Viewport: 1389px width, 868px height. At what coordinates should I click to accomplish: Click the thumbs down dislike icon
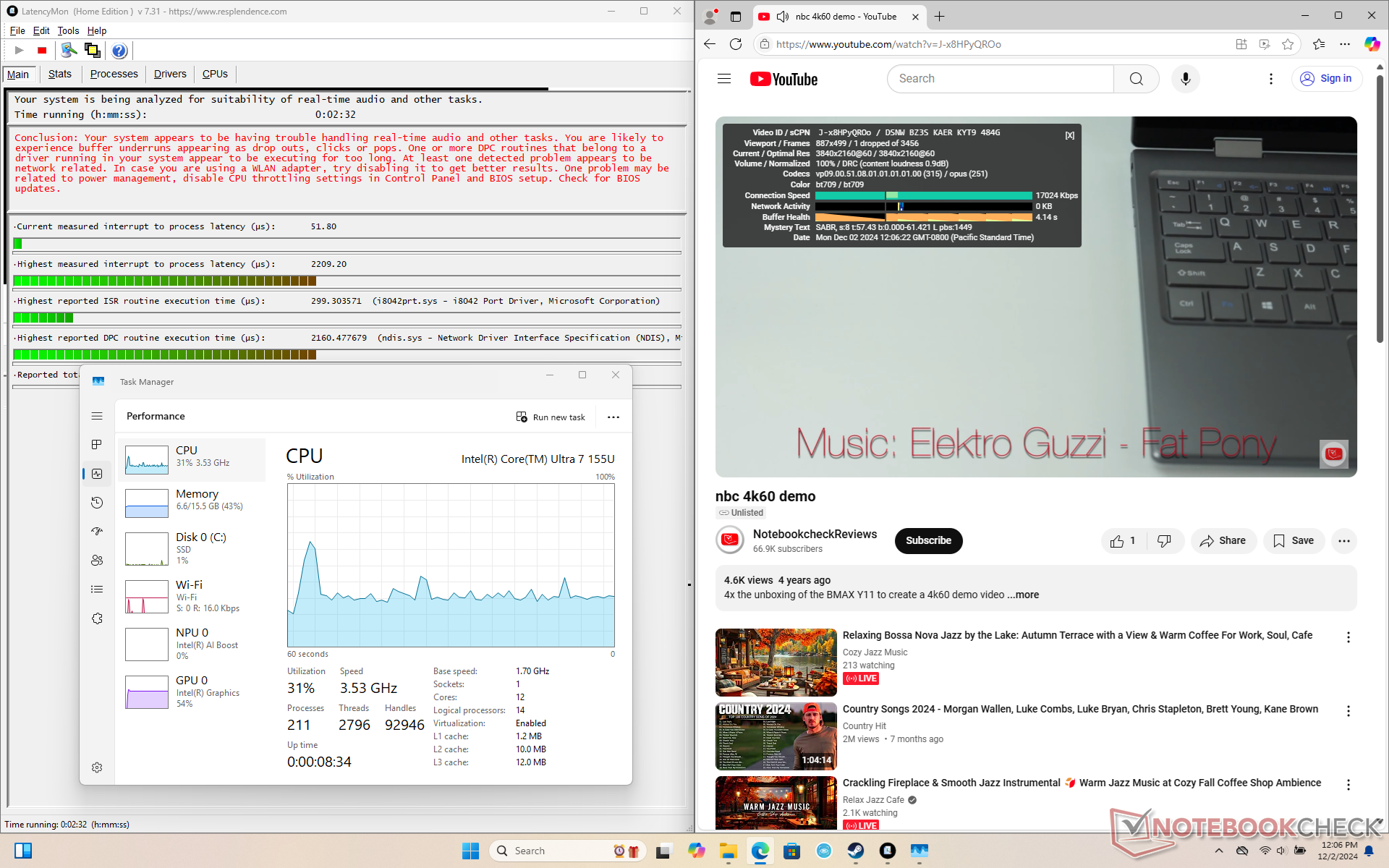[1164, 541]
